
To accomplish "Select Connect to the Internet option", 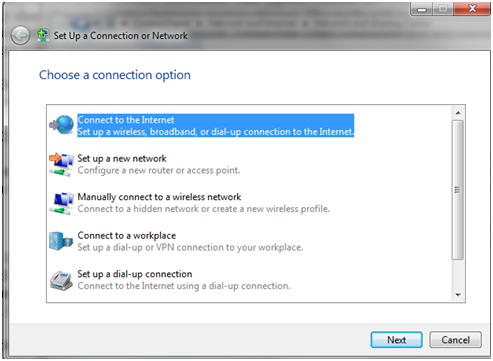I will pyautogui.click(x=216, y=126).
